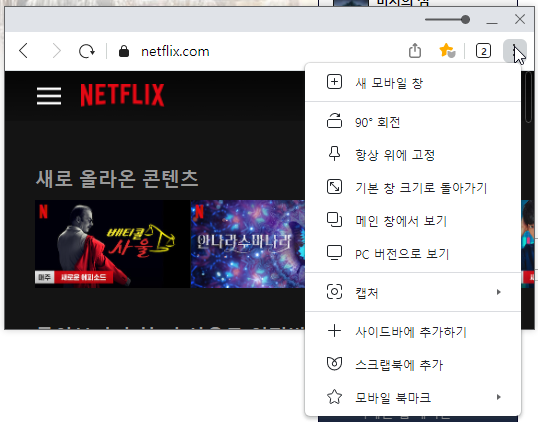
Task: Click the 새로 올라온 콘텐츠 heading
Action: pyautogui.click(x=117, y=178)
